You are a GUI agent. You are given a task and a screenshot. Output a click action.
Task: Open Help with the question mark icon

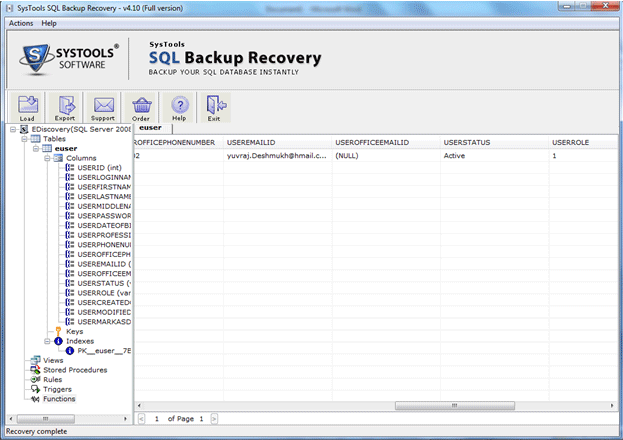click(x=180, y=107)
